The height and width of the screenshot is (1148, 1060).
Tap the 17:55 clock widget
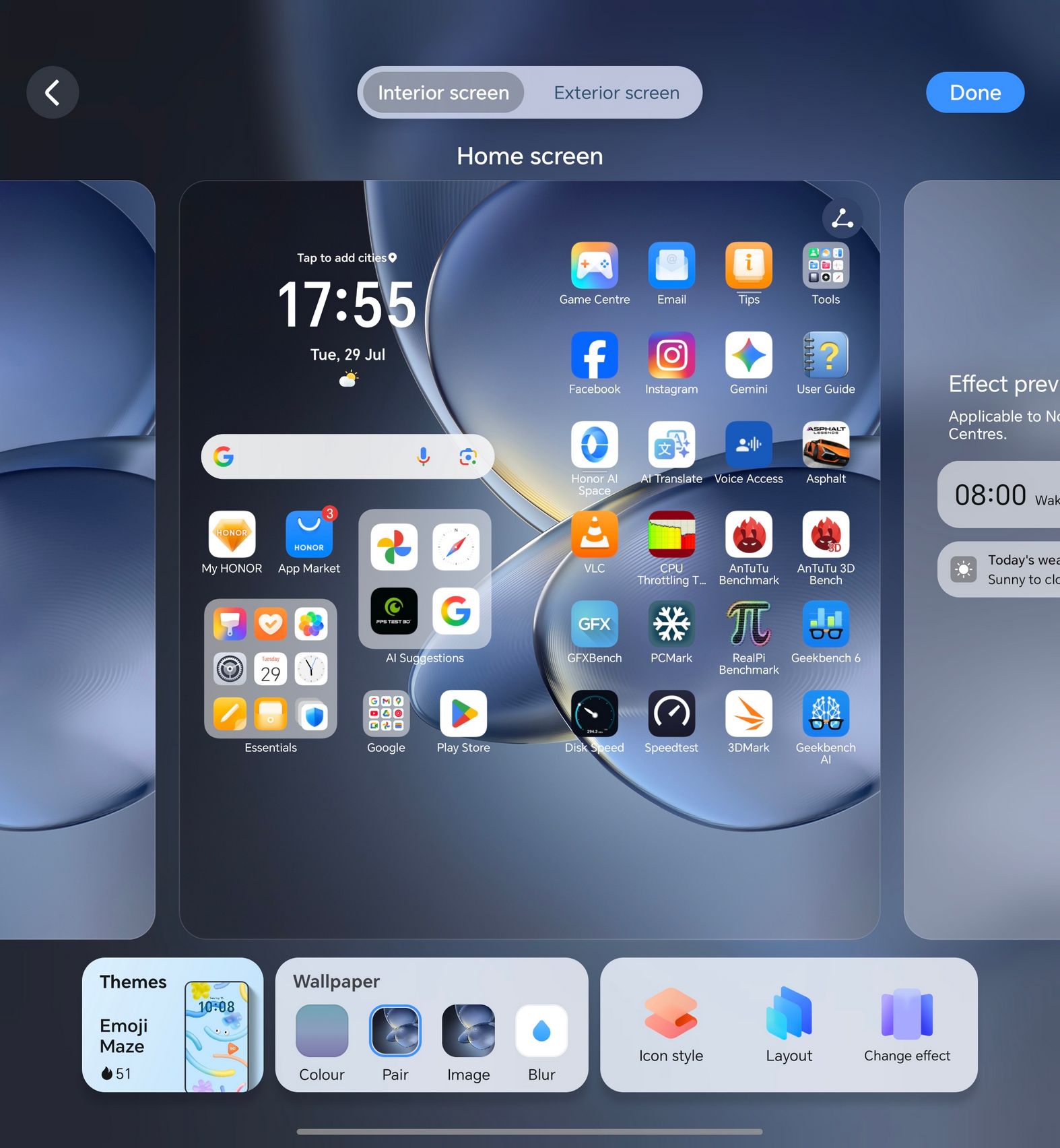pyautogui.click(x=347, y=305)
